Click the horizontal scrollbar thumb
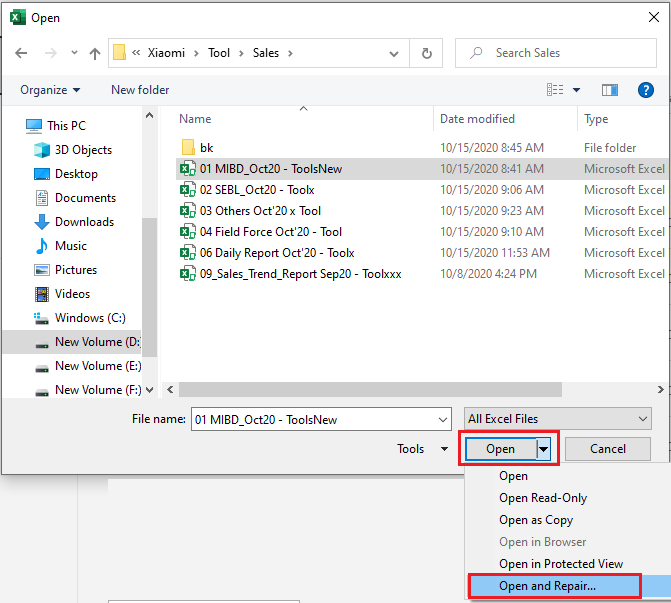Screen dimensions: 671x603 click(x=370, y=389)
